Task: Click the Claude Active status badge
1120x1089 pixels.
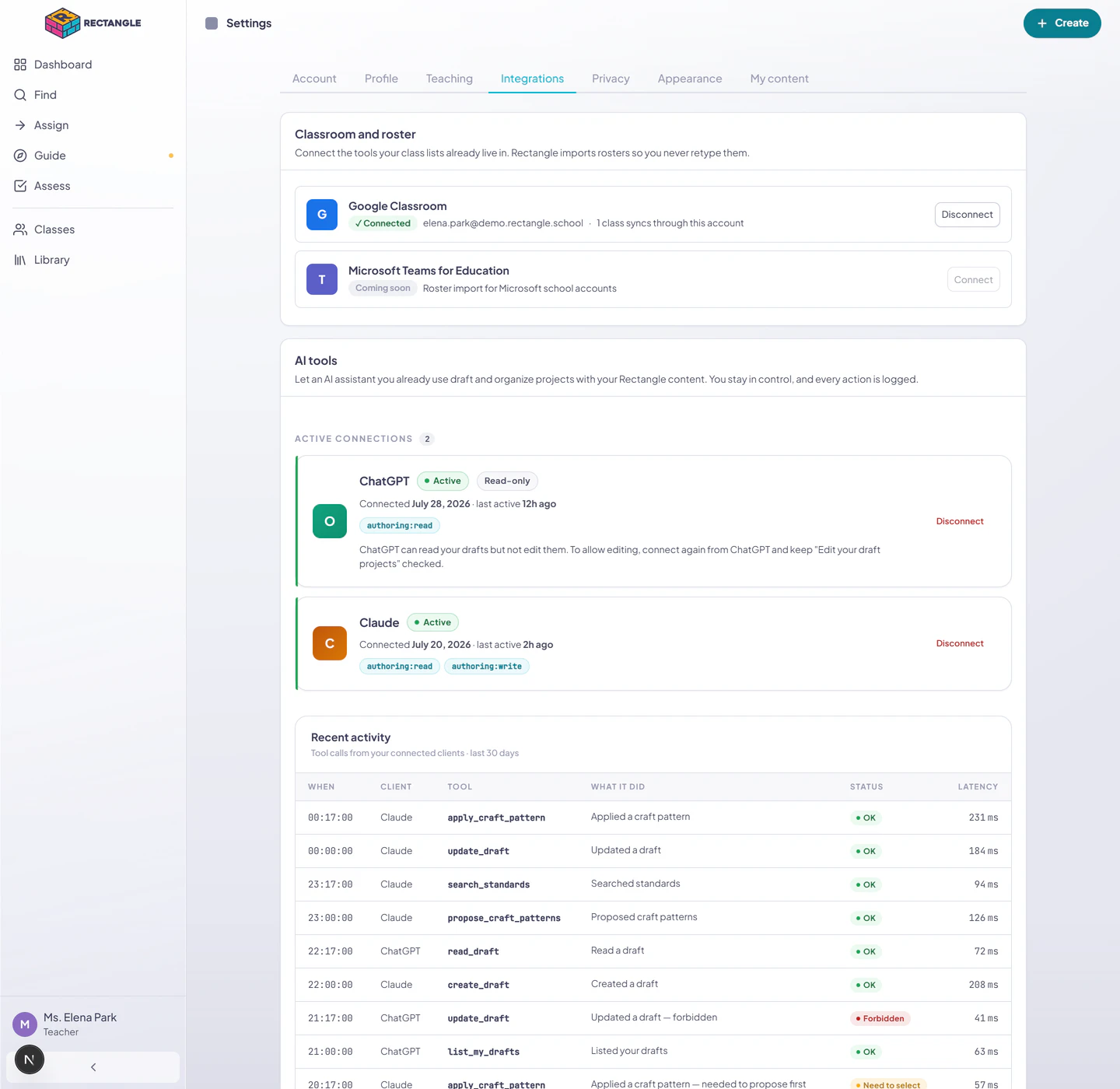Action: click(x=432, y=622)
